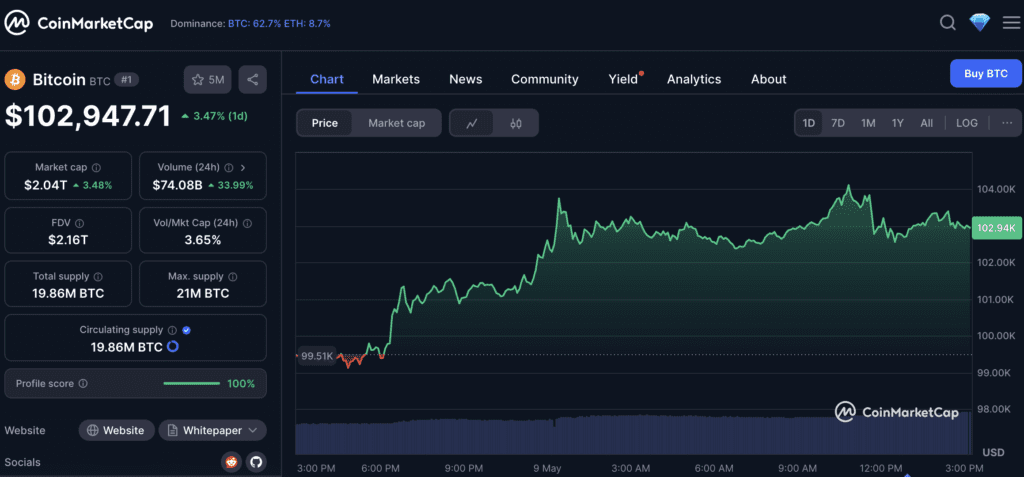1024x477 pixels.
Task: Set chart range to 1D
Action: pyautogui.click(x=809, y=123)
